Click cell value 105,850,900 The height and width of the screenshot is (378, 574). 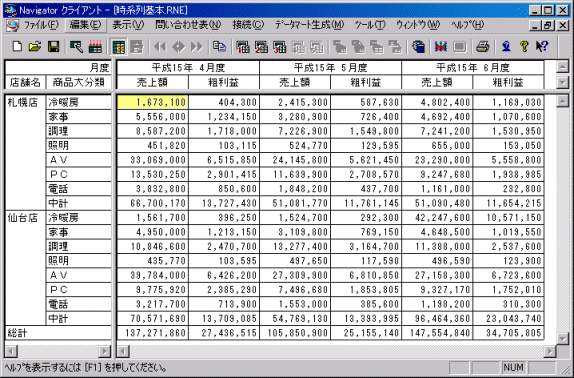295,333
